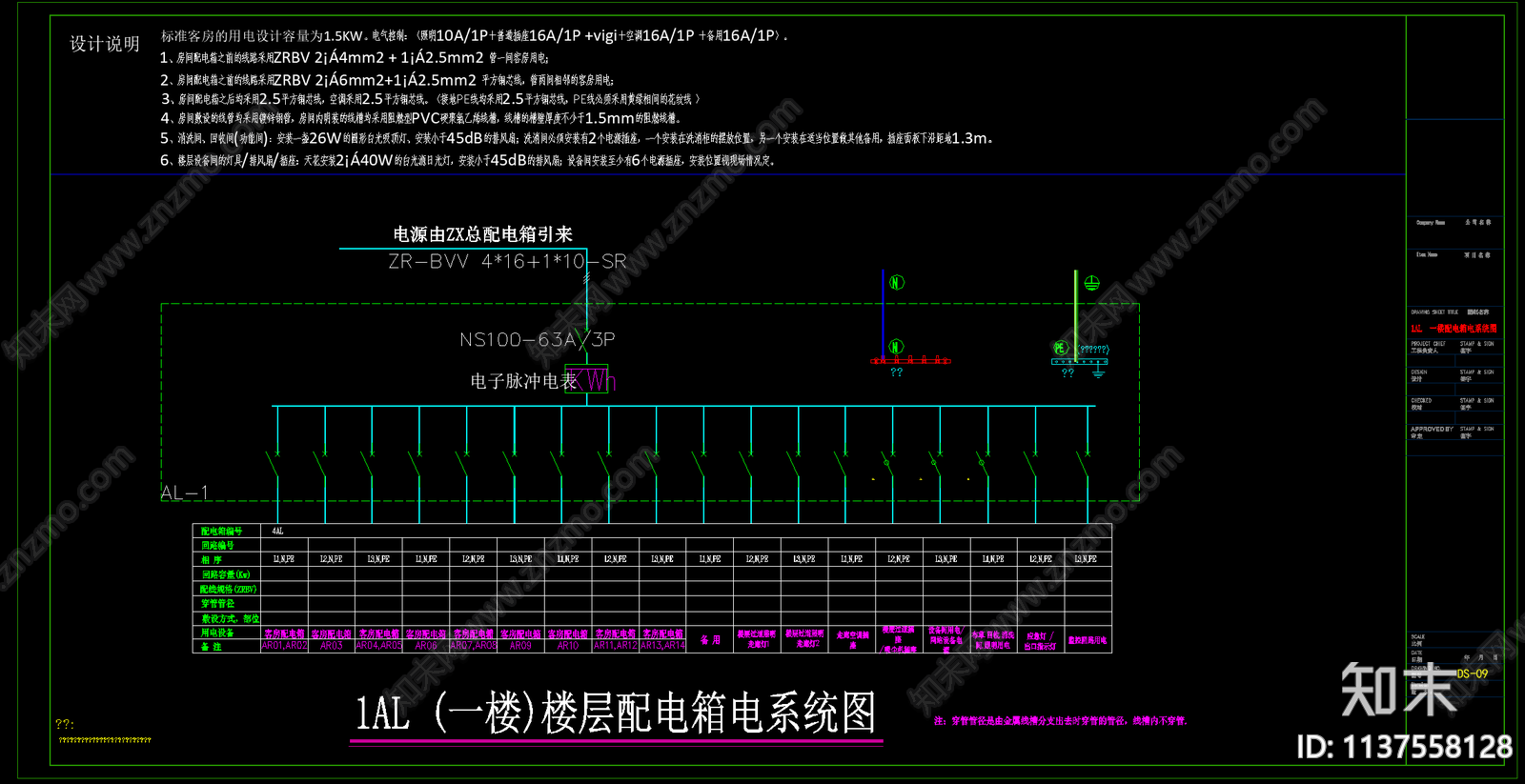Select the 'AR10' remark cell
This screenshot has width=1525, height=784.
(568, 646)
